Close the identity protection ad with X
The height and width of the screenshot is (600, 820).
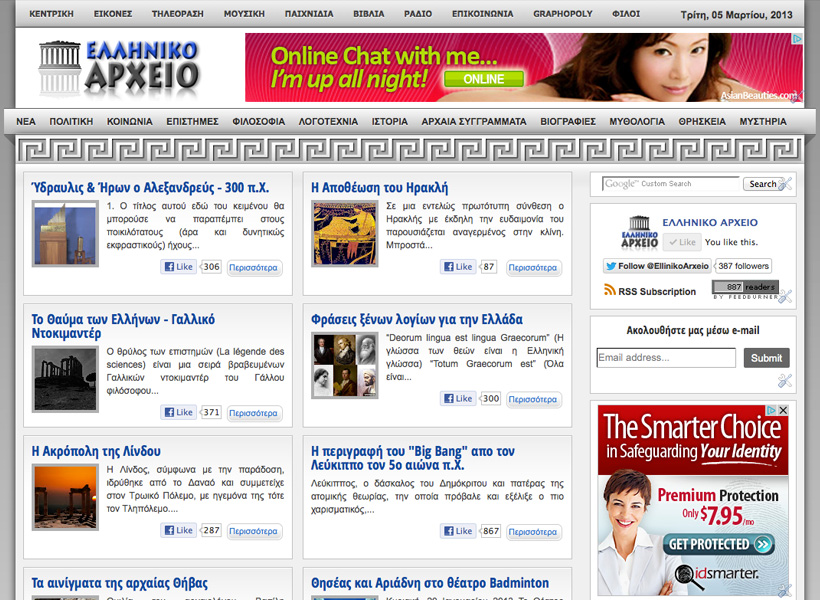tap(783, 411)
